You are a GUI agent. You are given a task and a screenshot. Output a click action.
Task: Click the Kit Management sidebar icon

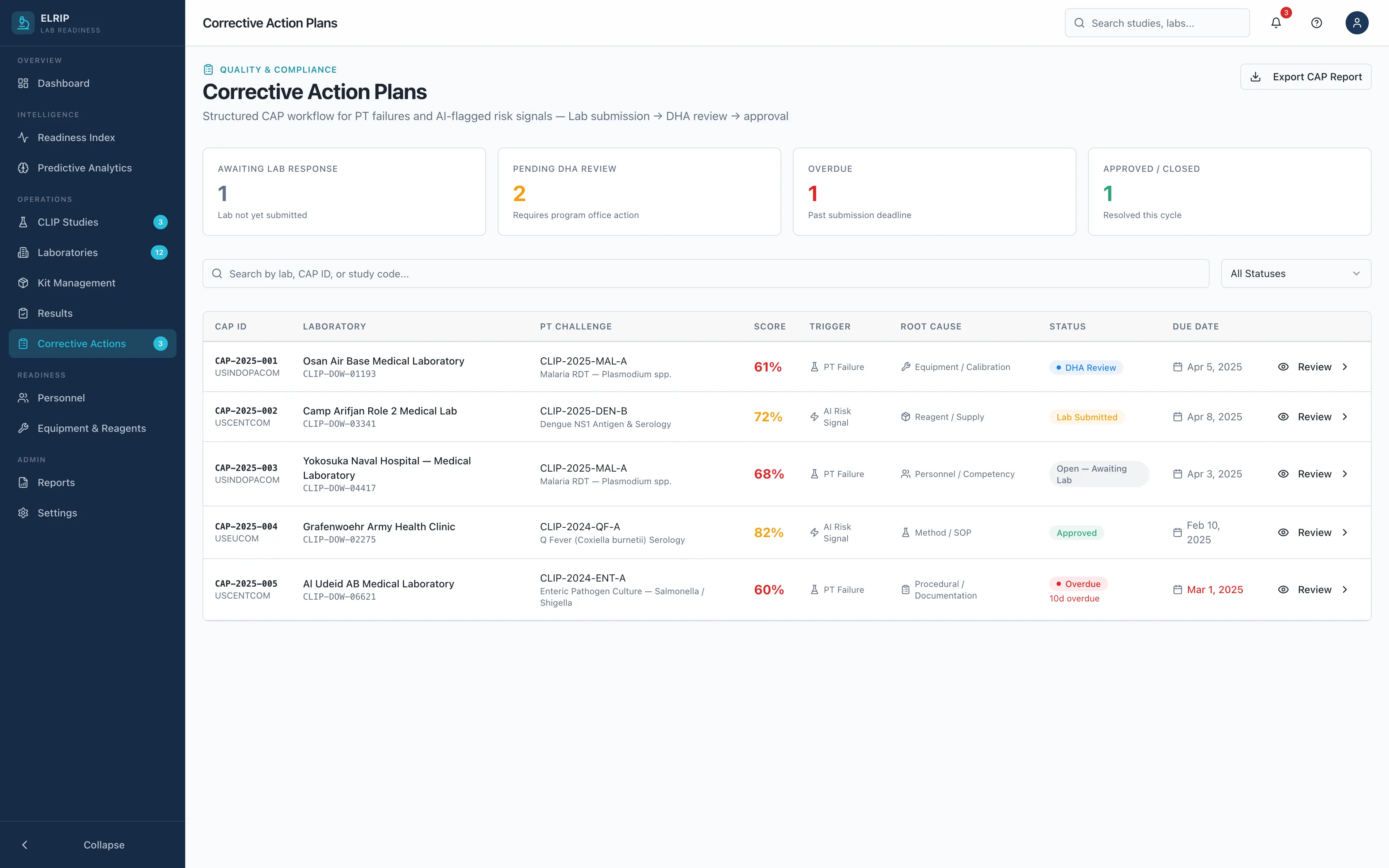tap(23, 282)
